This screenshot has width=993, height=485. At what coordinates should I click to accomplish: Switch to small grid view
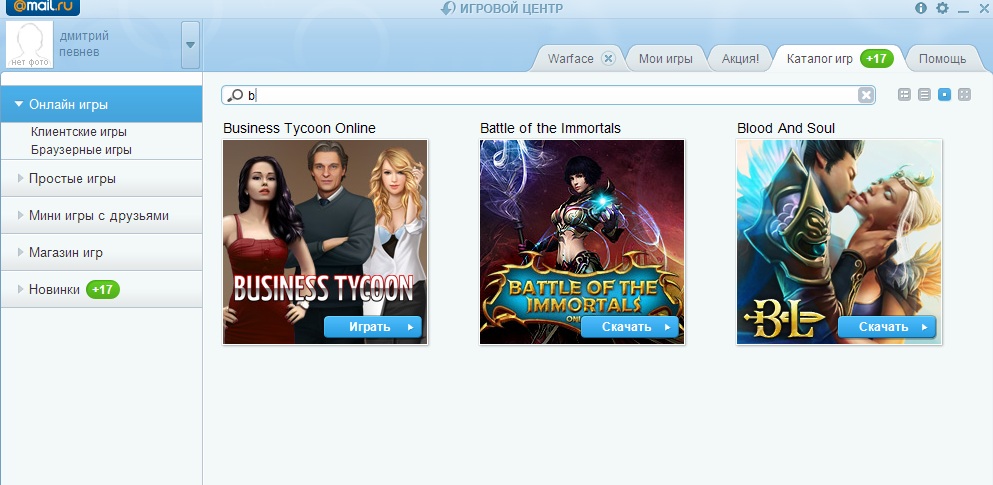tap(964, 95)
